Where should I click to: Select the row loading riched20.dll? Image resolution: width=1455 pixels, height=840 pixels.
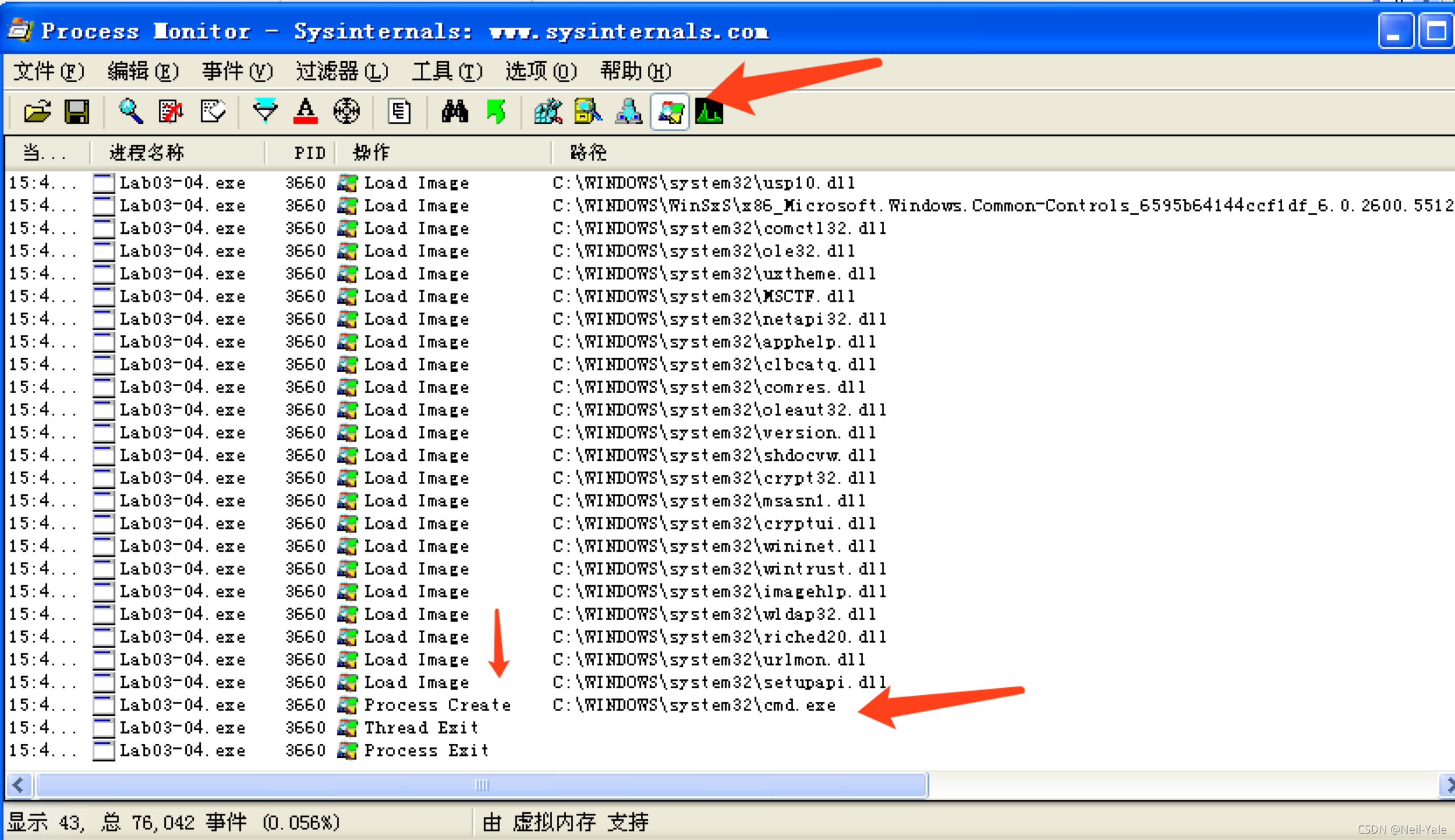(x=730, y=637)
